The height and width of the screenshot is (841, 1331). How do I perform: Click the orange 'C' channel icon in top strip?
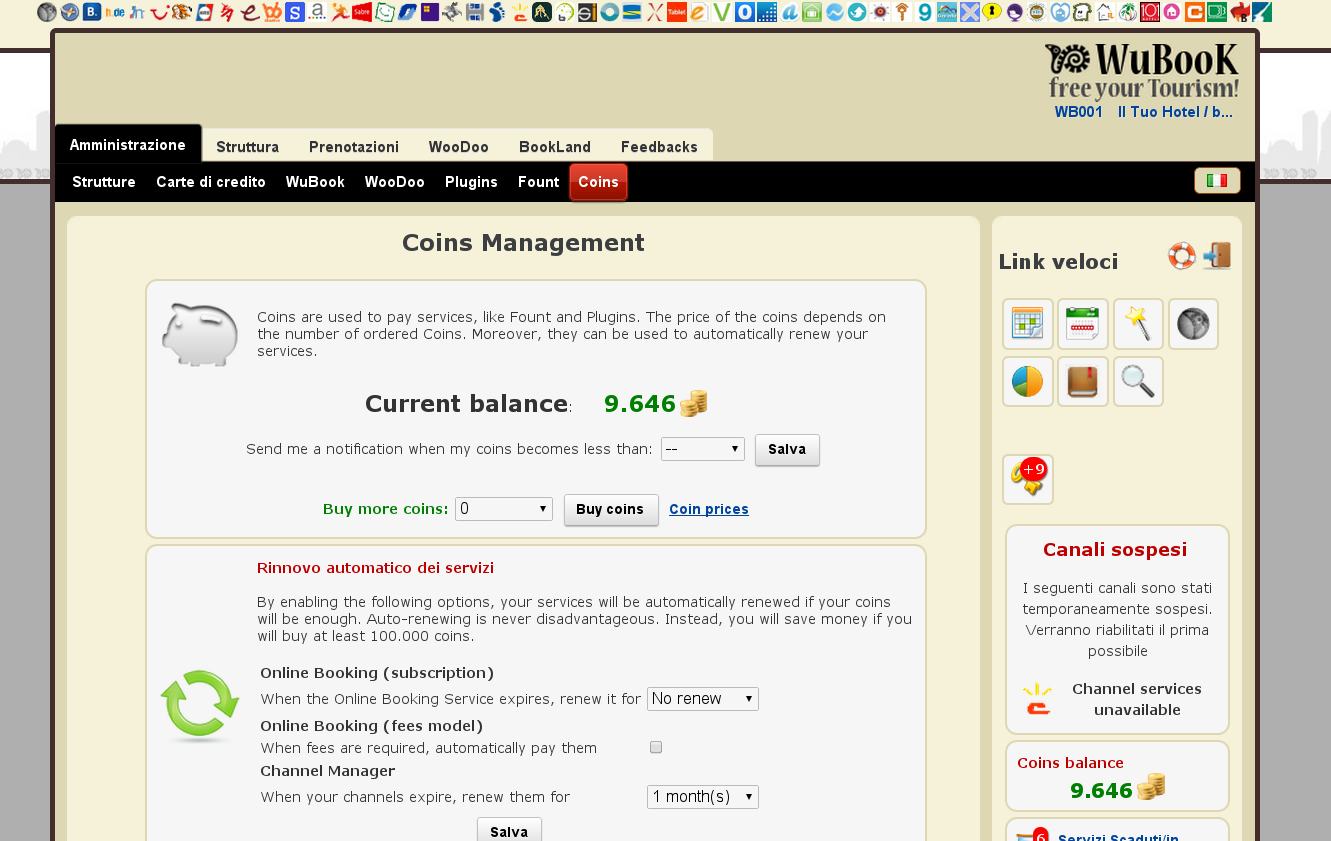coord(1194,12)
